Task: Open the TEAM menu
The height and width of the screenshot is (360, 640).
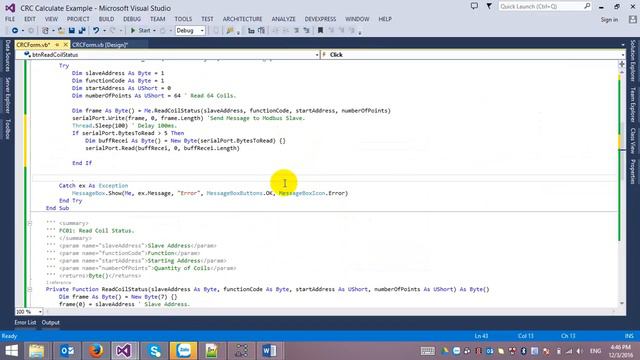Action: coord(158,19)
